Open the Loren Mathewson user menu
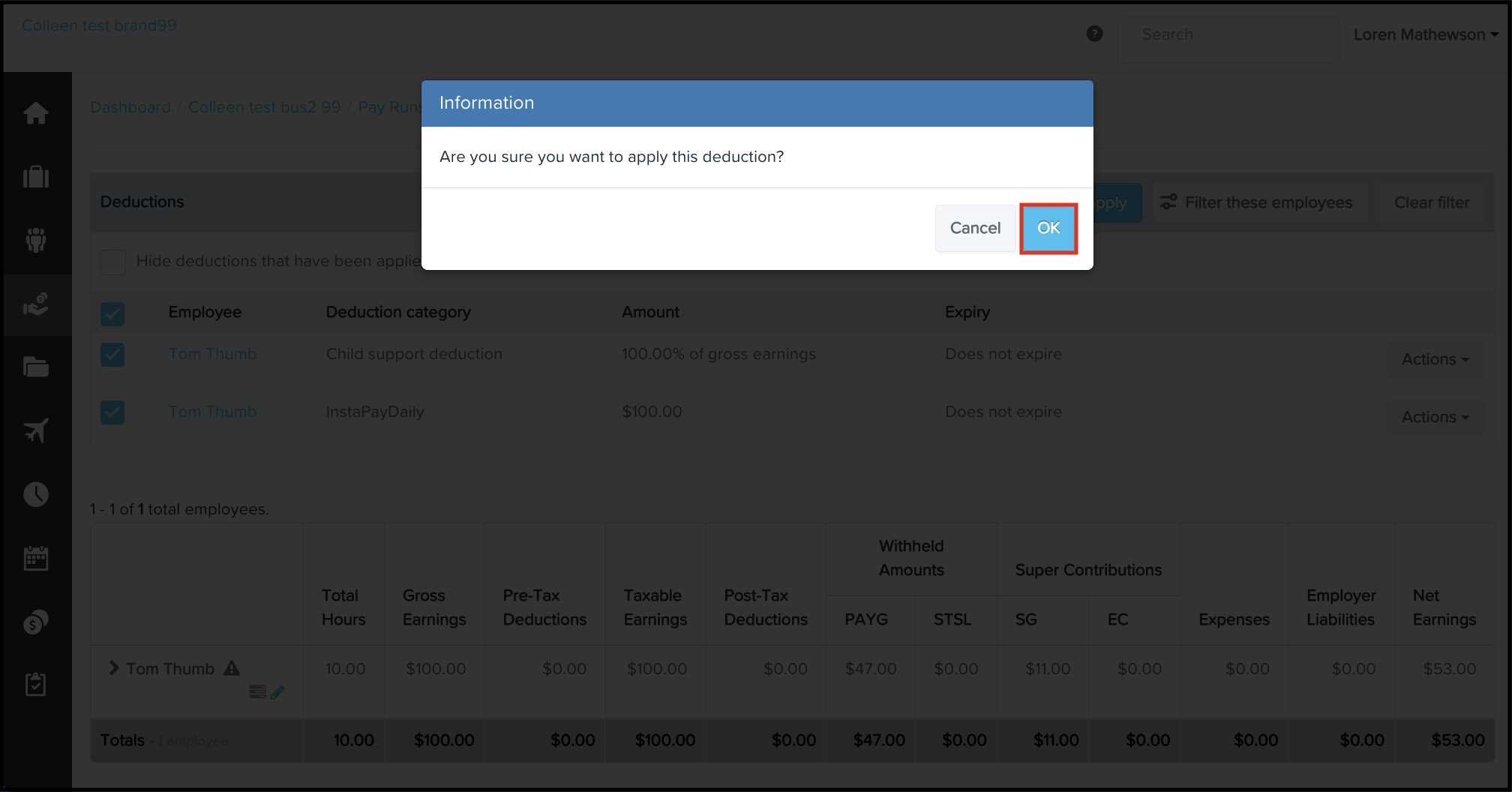1512x792 pixels. tap(1425, 34)
